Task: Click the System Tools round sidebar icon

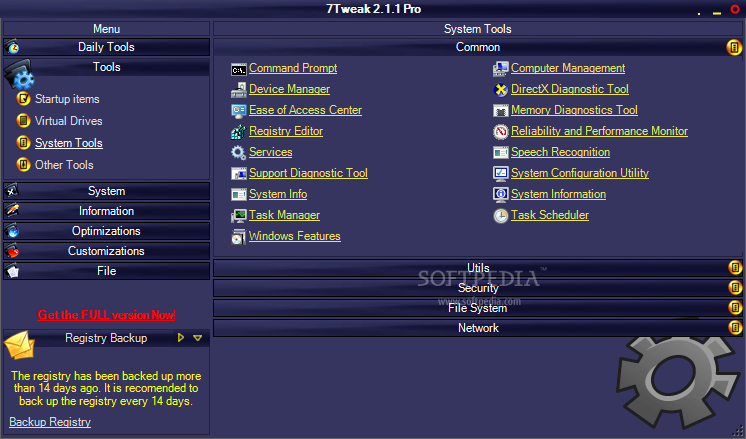Action: [23, 142]
